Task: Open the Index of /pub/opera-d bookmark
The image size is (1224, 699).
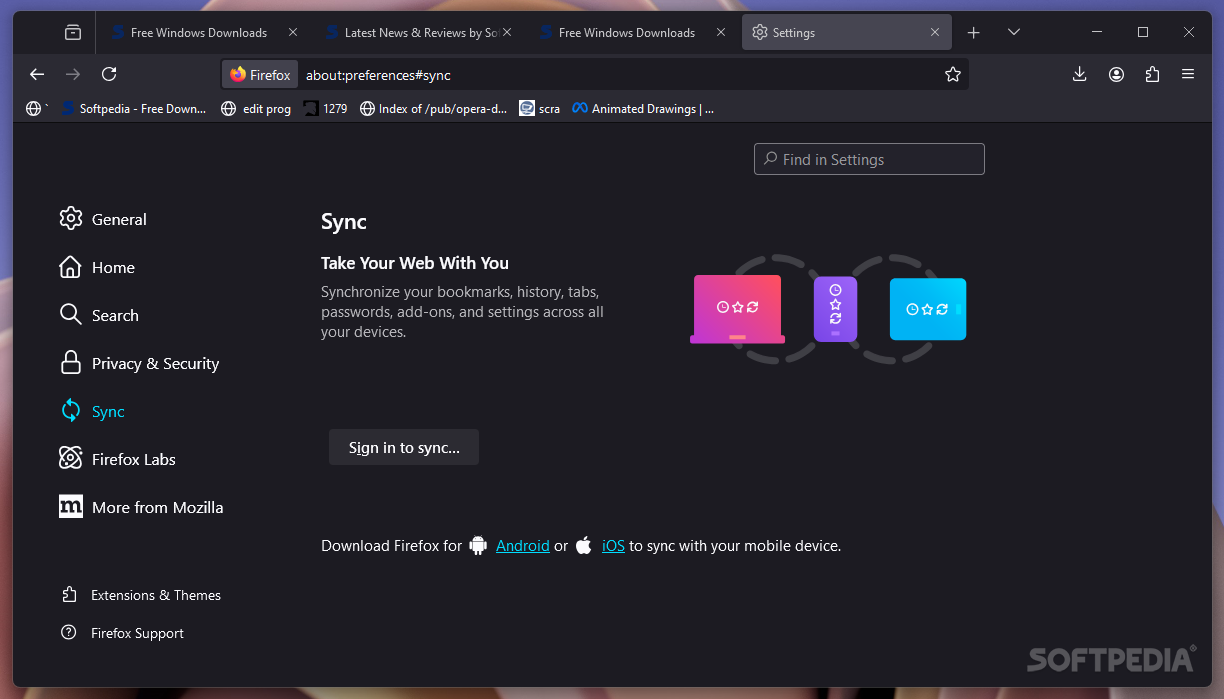Action: [433, 109]
